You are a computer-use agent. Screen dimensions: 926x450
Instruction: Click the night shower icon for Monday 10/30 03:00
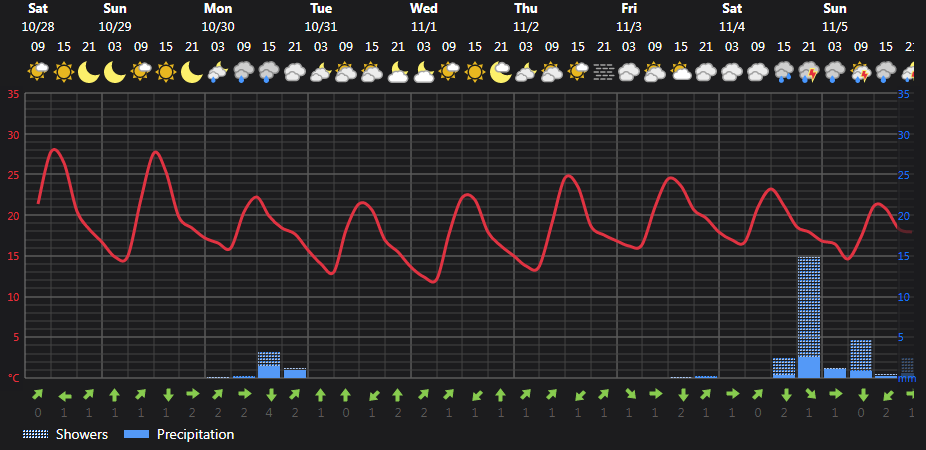pos(218,72)
